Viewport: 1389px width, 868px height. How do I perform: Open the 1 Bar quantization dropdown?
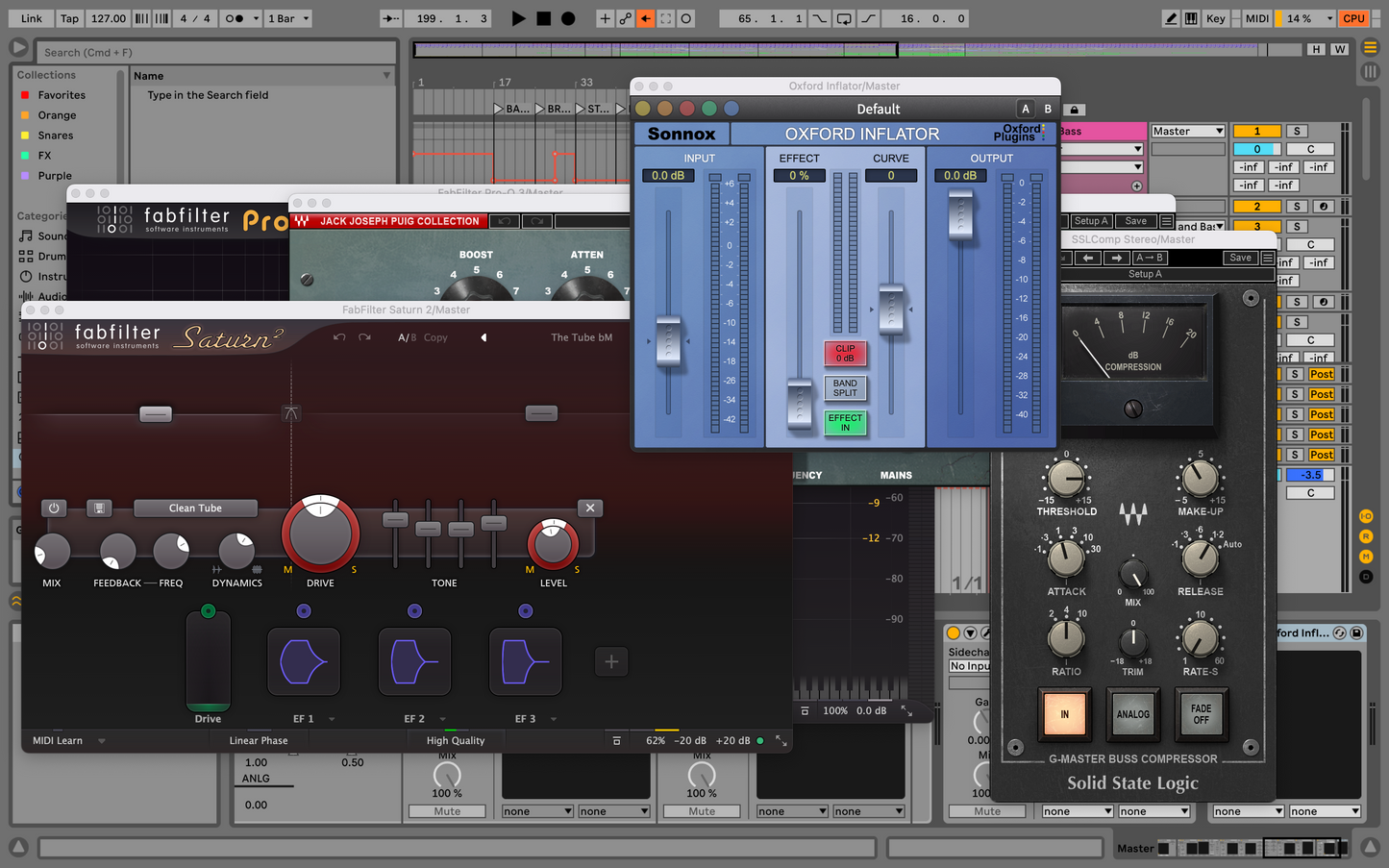288,18
